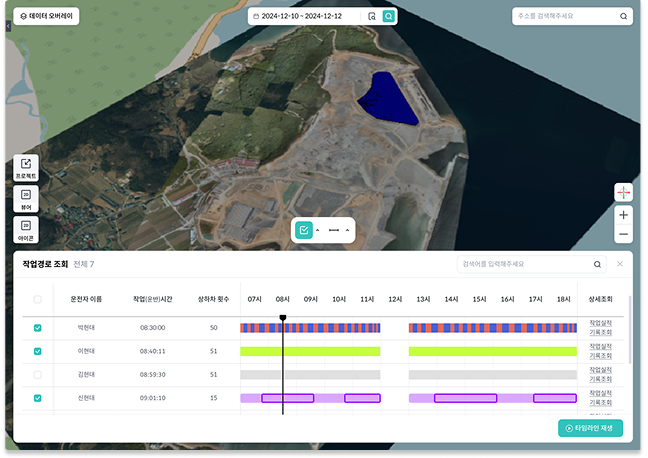Click the 운전자 이름 column header
Viewport: 648px width, 458px height.
click(x=86, y=299)
